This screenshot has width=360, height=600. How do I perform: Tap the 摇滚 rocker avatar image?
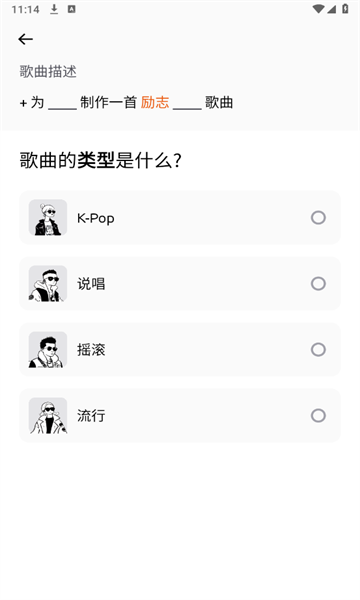[x=48, y=349]
